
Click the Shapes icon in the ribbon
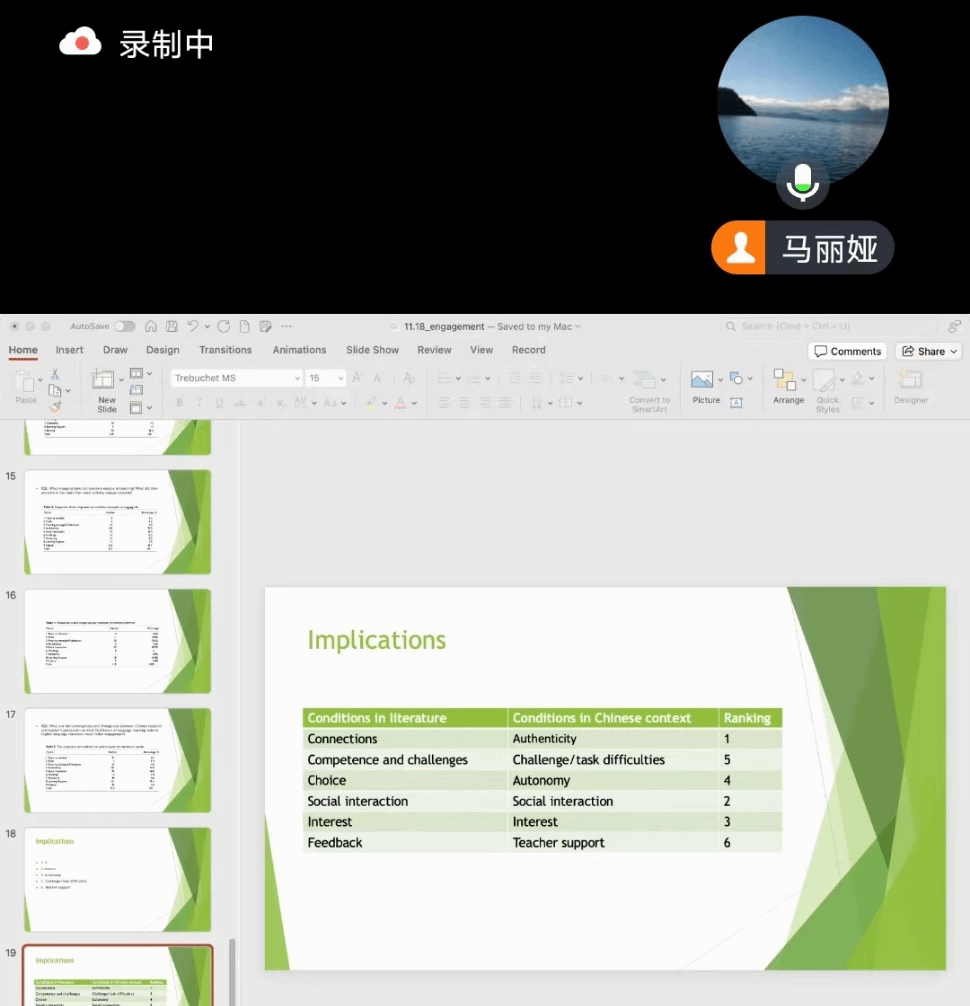(737, 378)
